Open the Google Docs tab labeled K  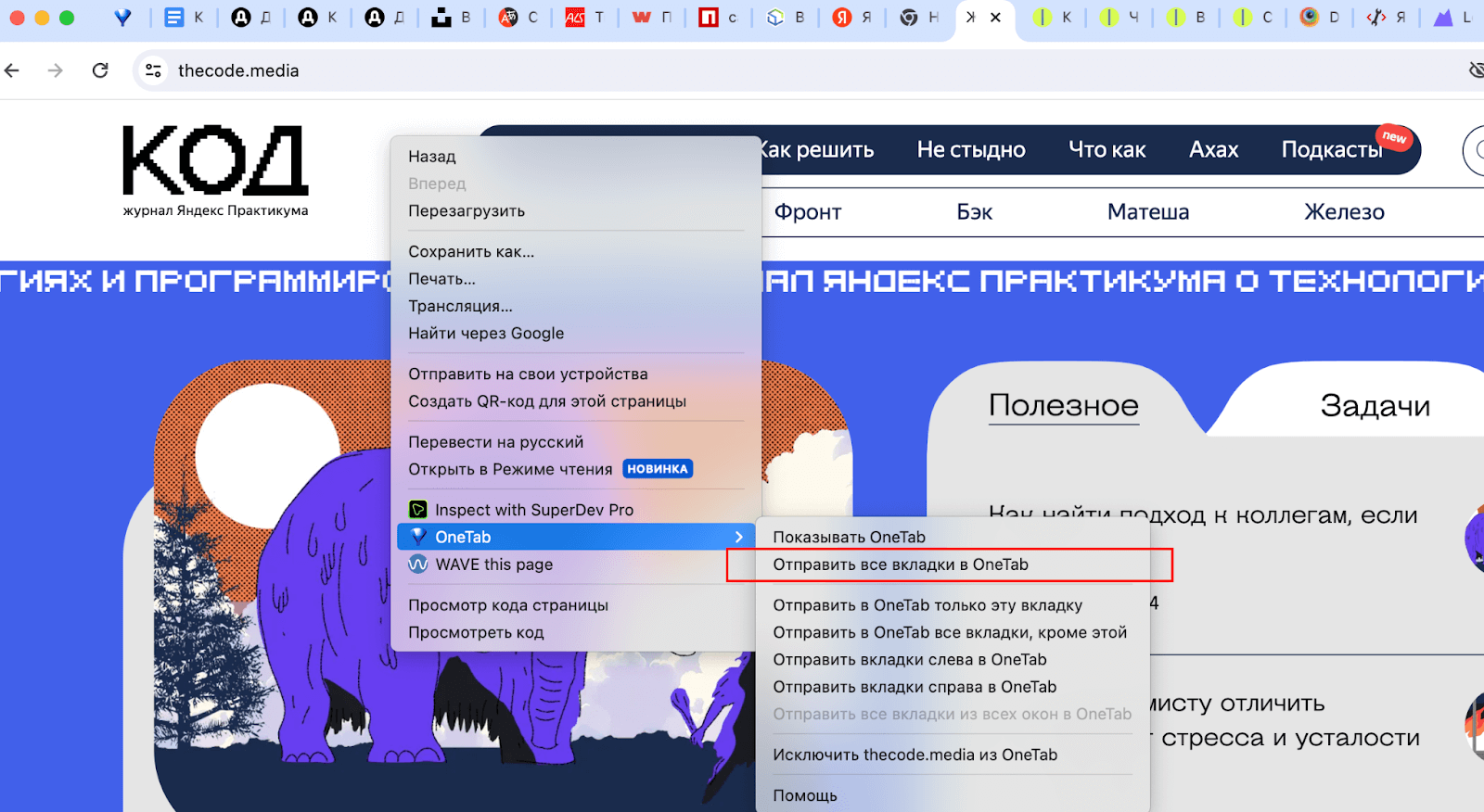pyautogui.click(x=184, y=18)
